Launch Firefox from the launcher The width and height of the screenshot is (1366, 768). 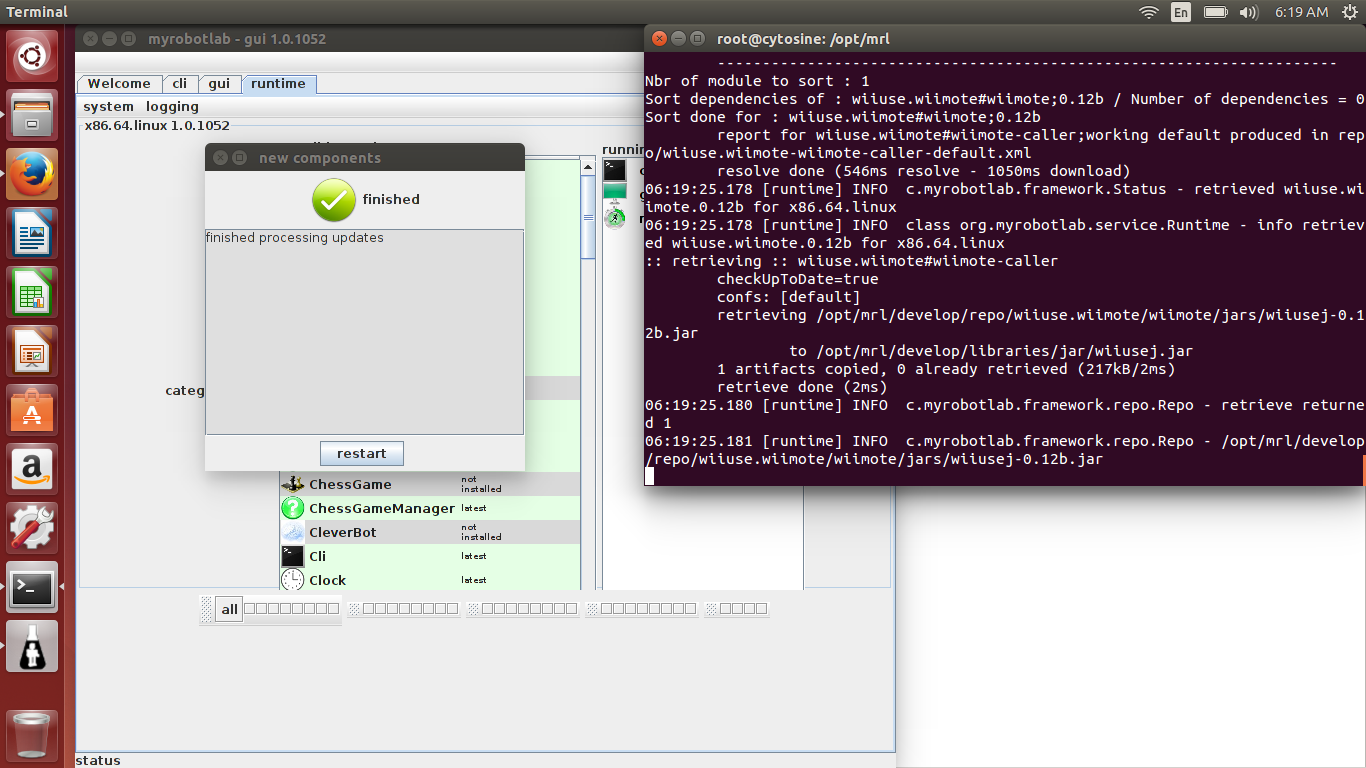32,174
